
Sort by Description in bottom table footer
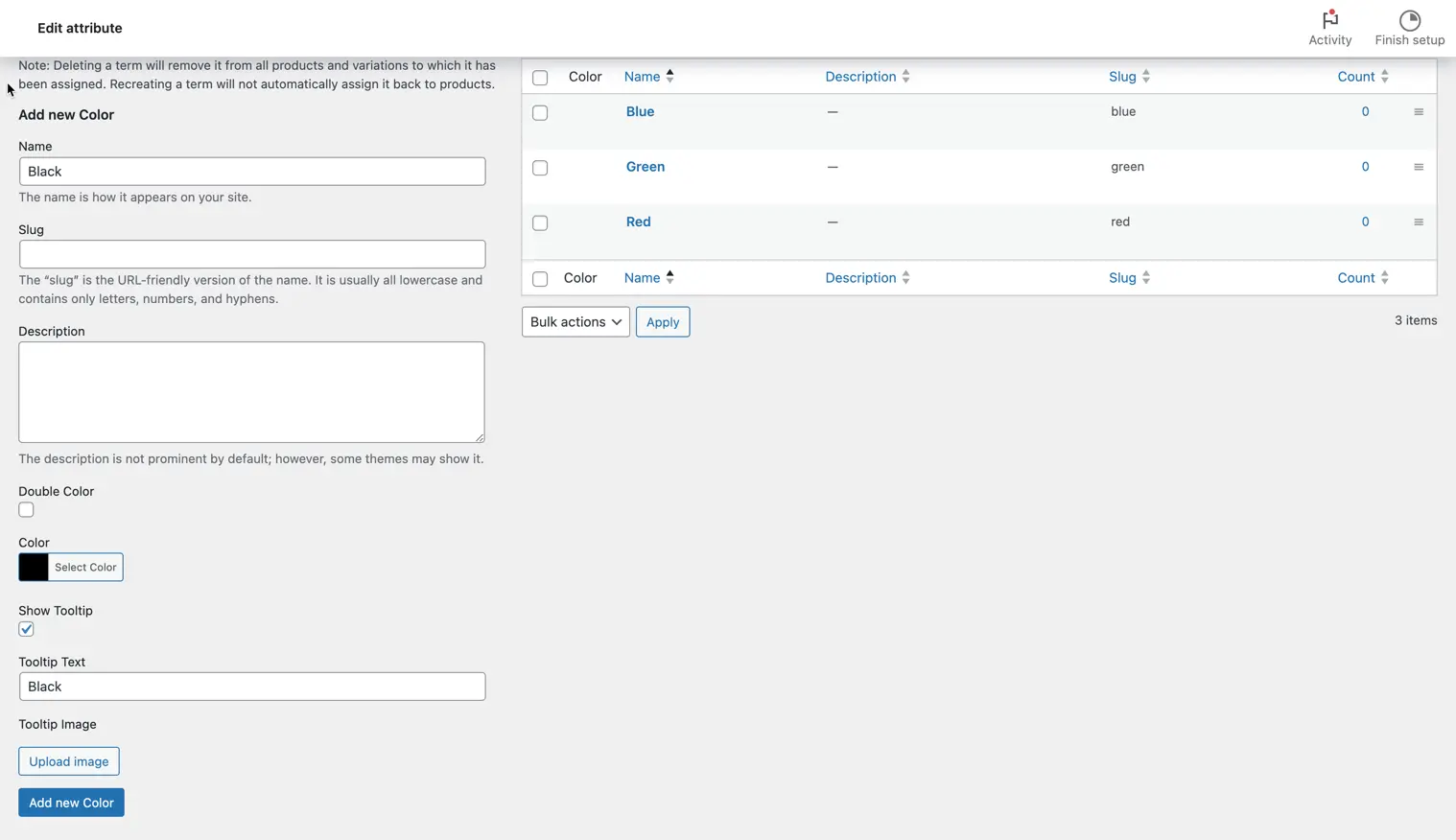pyautogui.click(x=905, y=278)
